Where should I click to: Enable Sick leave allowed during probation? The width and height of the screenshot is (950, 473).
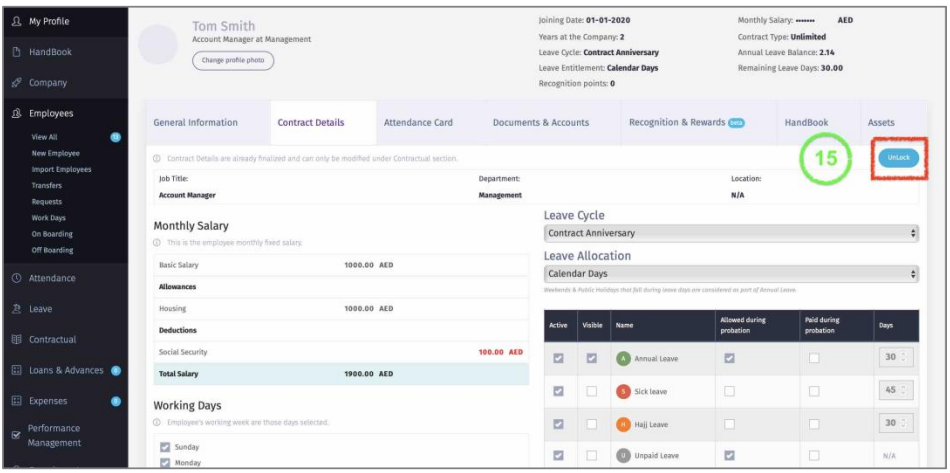(730, 392)
